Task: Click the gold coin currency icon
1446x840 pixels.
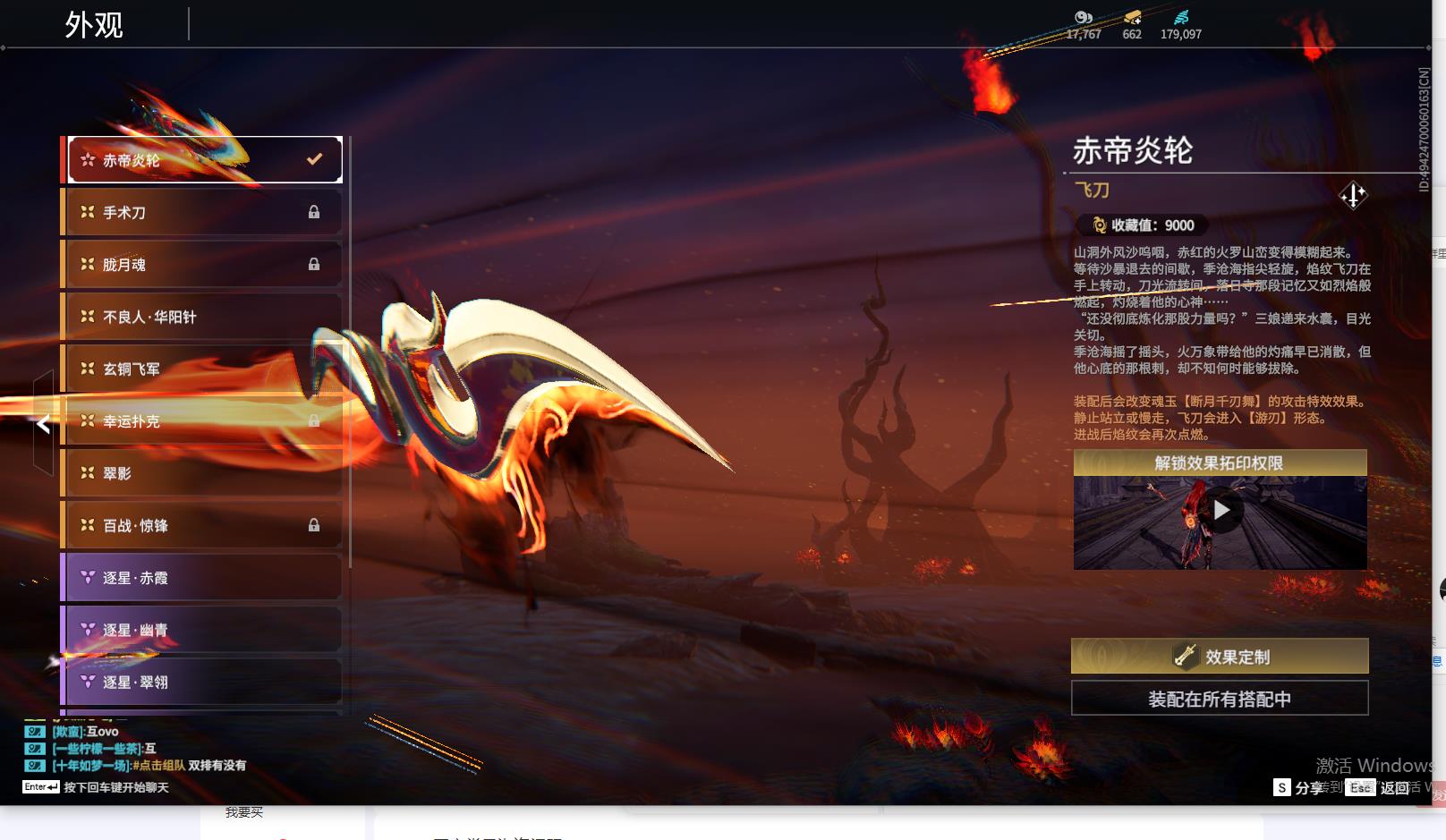Action: [1132, 18]
